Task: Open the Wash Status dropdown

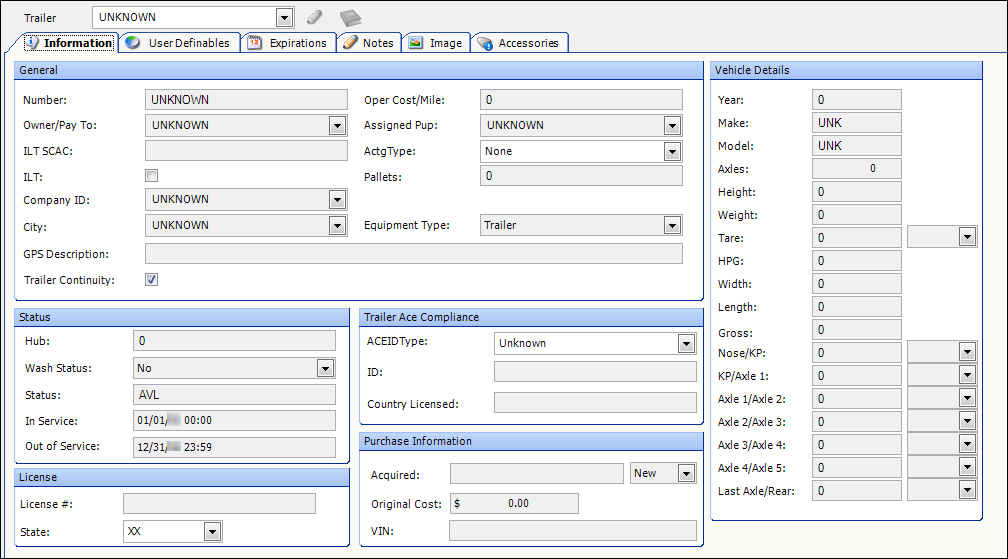Action: [325, 369]
